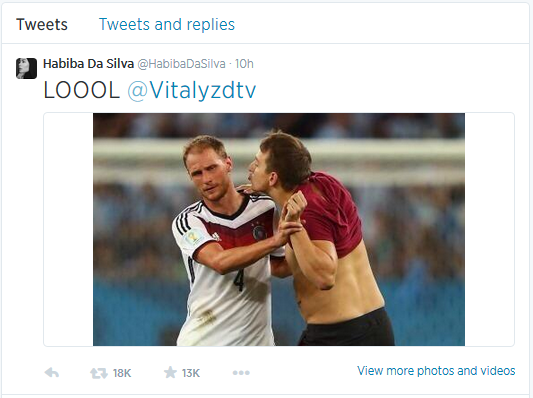Click the white margin left of the photo
Image resolution: width=533 pixels, height=398 pixels.
pos(68,229)
